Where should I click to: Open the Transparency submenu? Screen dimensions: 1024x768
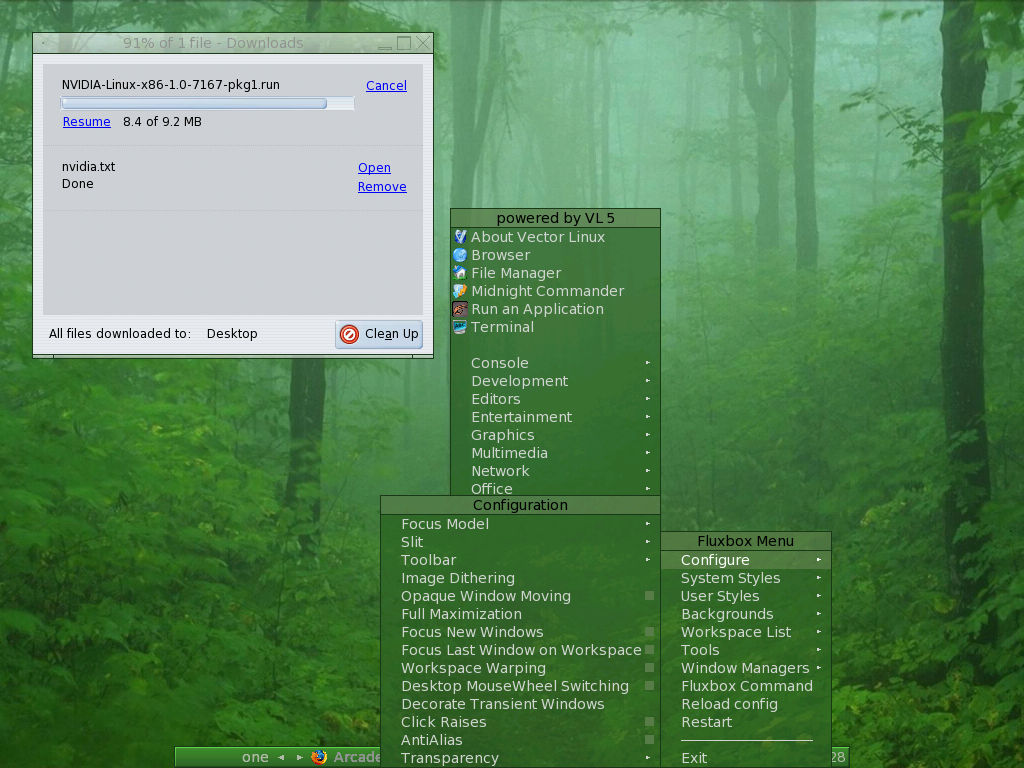pos(520,758)
